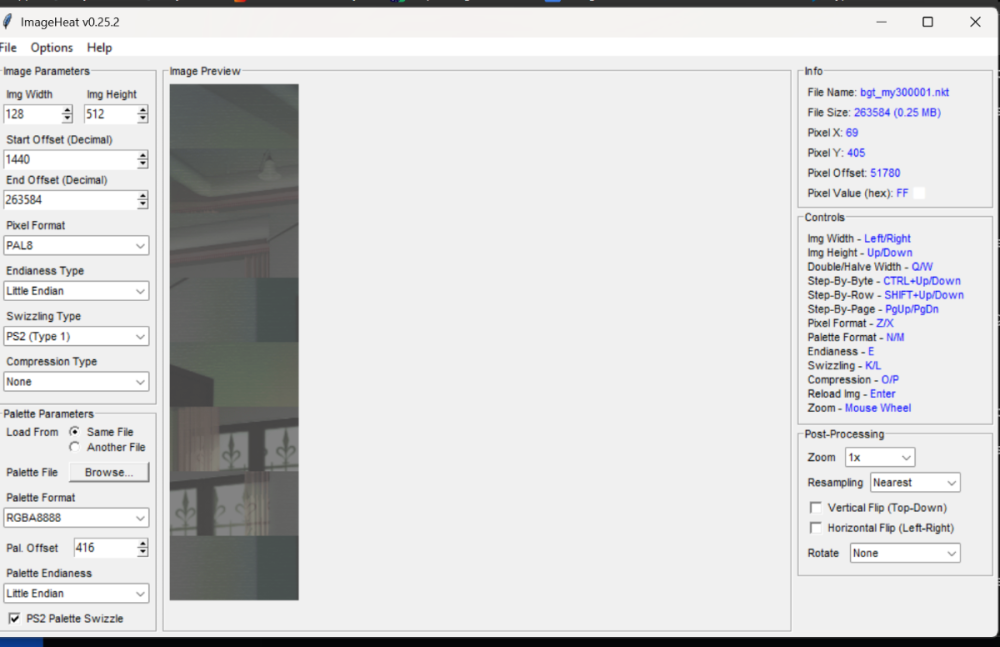Open the Resampling Nearest dropdown
Screen dimensions: 1000x647
point(915,483)
